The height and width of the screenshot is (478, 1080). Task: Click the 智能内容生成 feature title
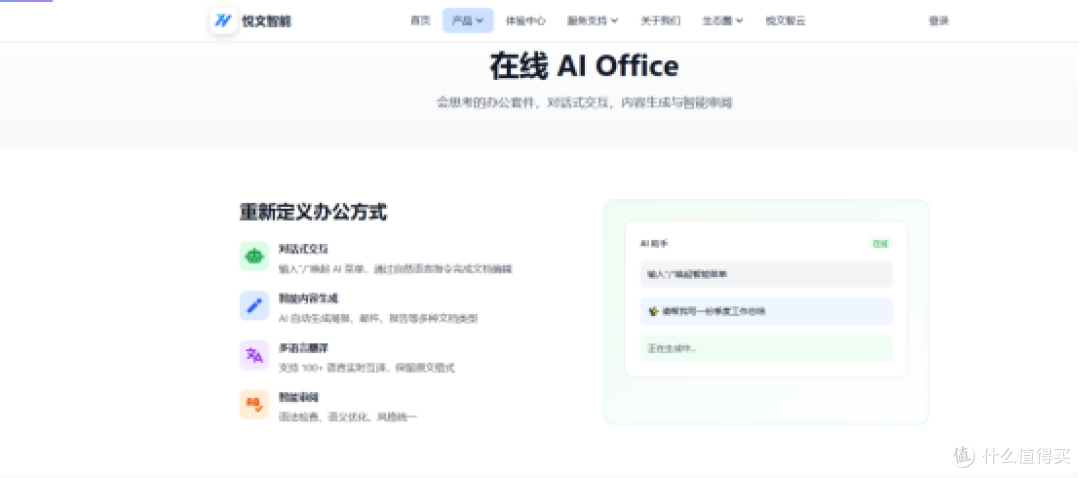click(308, 298)
